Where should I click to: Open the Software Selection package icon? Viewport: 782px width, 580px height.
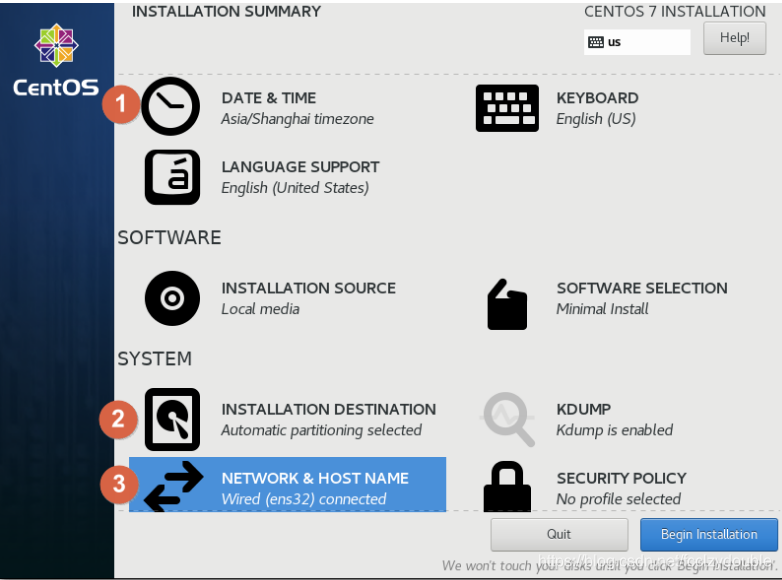507,304
